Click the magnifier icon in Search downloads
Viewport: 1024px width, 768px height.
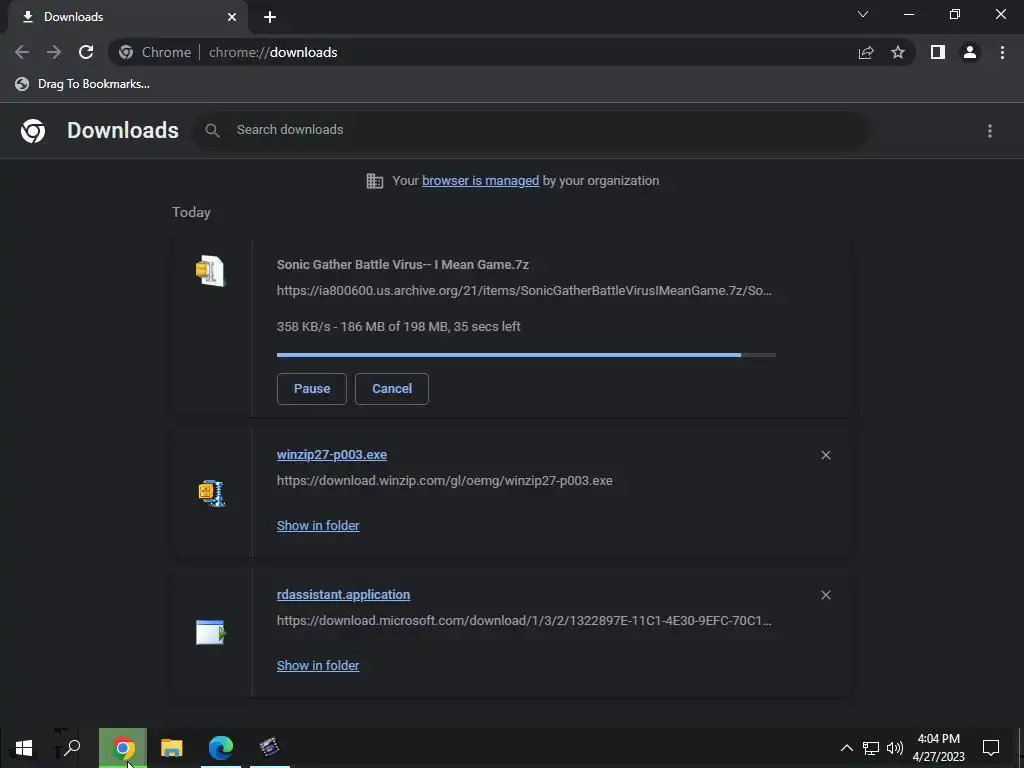(x=212, y=131)
